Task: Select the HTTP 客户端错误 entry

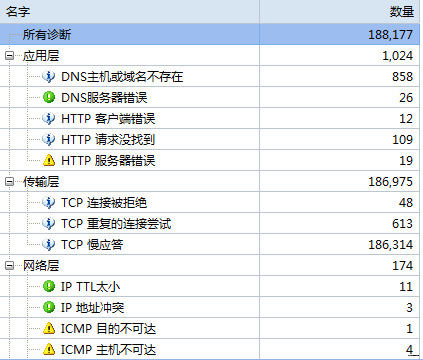Action: [108, 119]
